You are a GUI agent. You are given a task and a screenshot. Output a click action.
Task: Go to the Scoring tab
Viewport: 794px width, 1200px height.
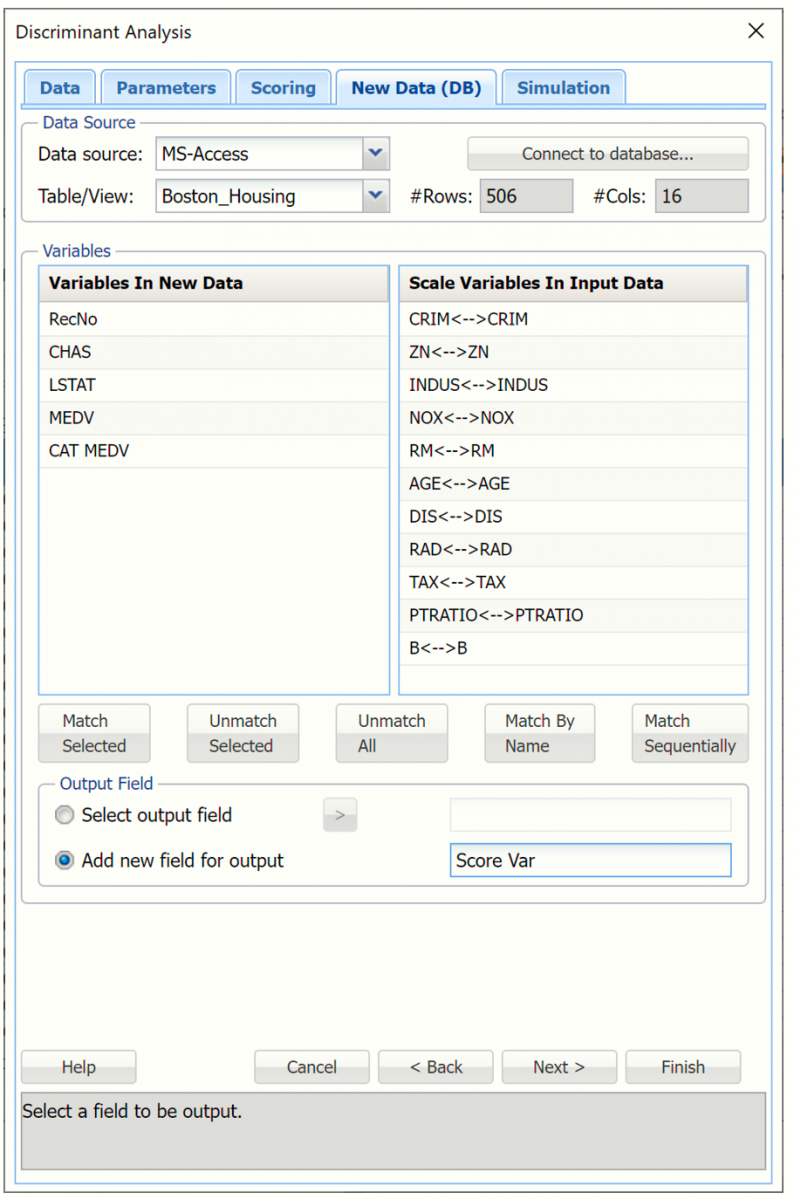click(x=283, y=88)
